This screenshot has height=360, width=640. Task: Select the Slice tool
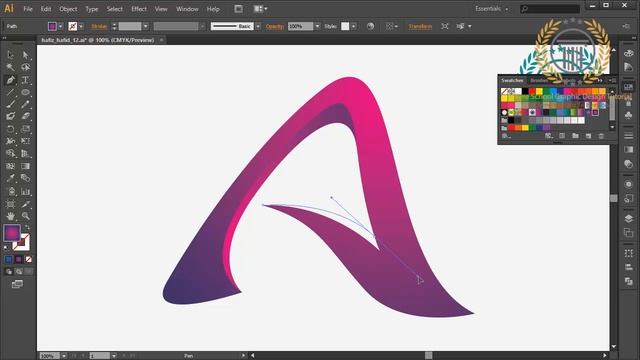click(x=25, y=204)
